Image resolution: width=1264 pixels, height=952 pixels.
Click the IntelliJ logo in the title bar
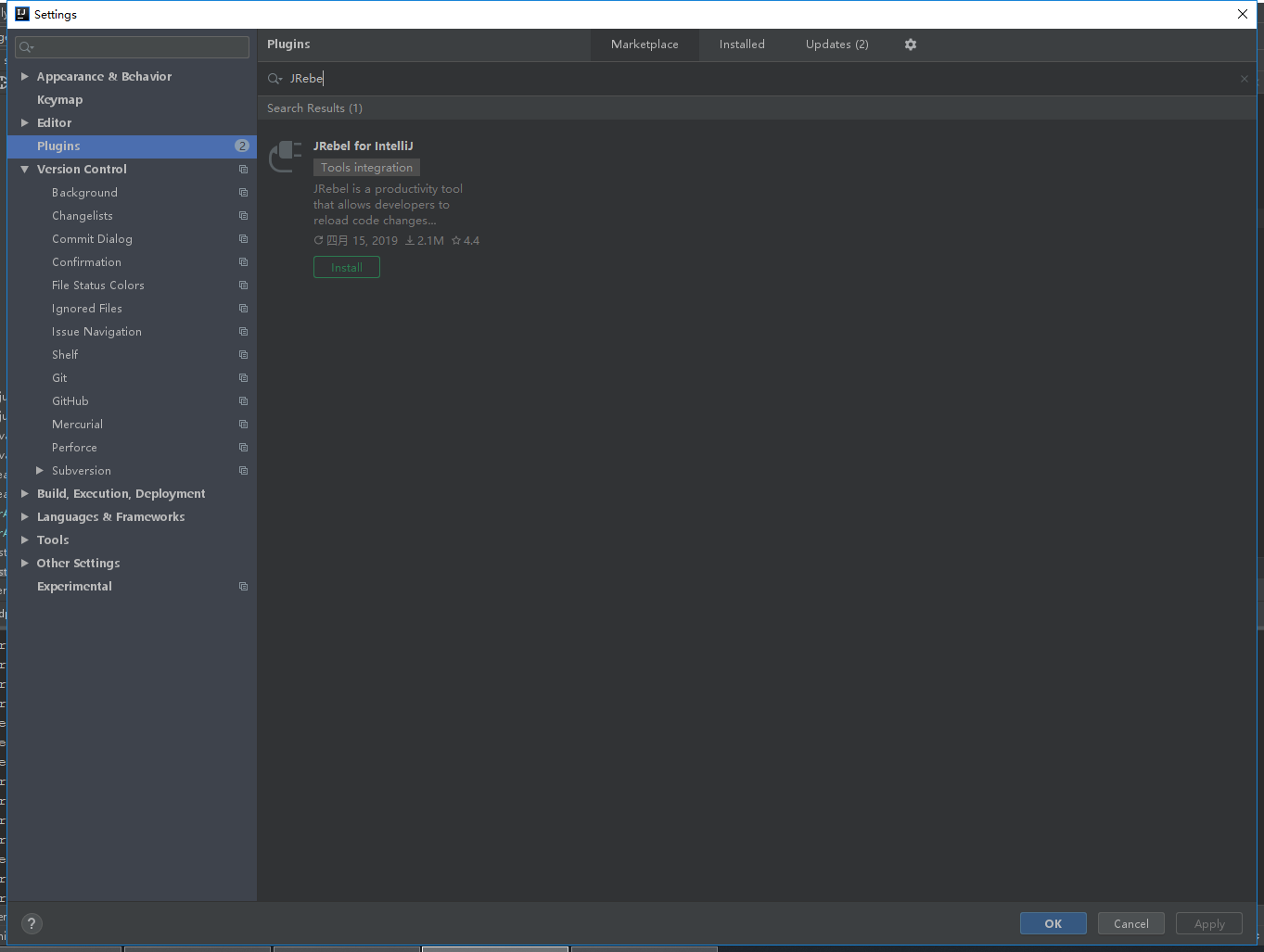pos(22,14)
